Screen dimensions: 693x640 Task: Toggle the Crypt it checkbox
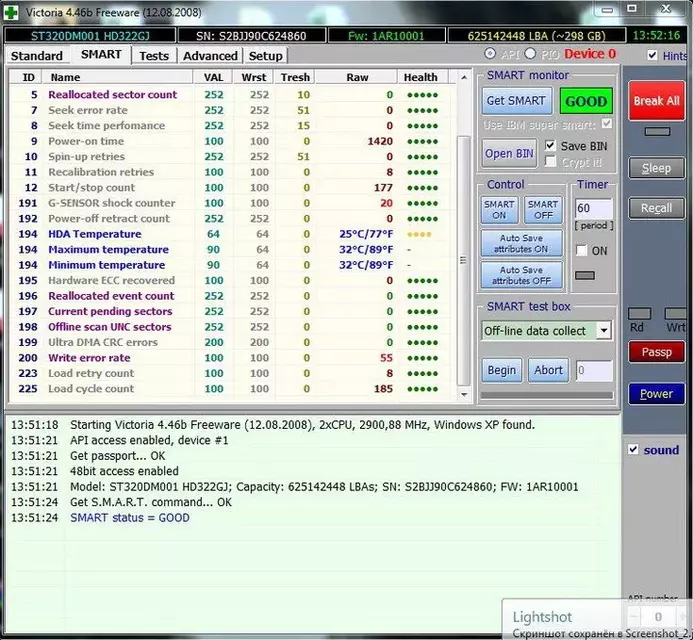point(550,161)
